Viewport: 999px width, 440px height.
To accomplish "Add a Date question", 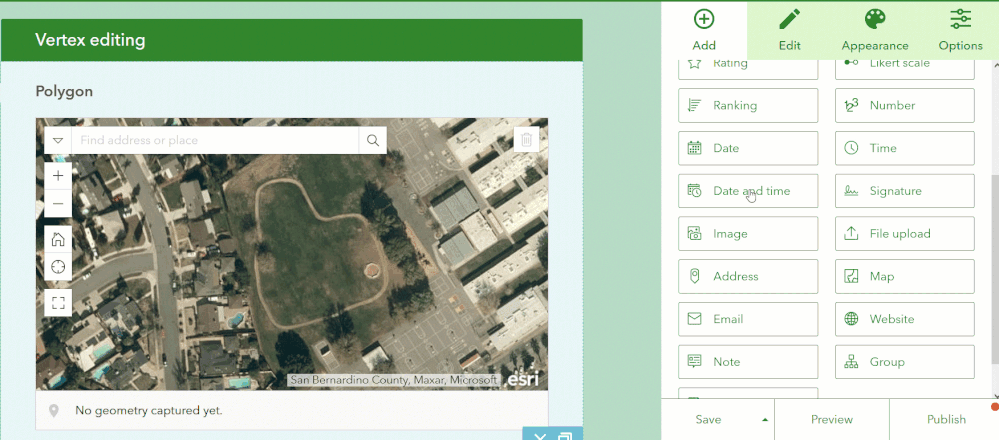I will click(748, 148).
